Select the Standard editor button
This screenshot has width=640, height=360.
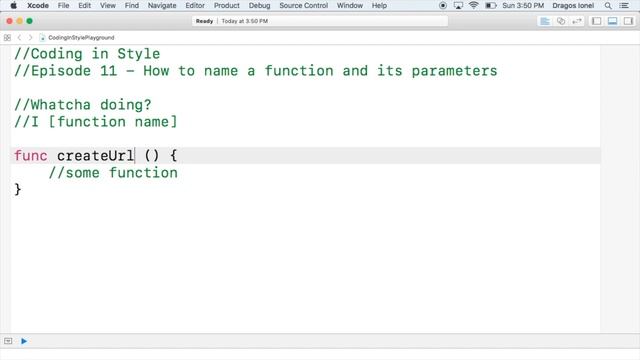pyautogui.click(x=545, y=21)
